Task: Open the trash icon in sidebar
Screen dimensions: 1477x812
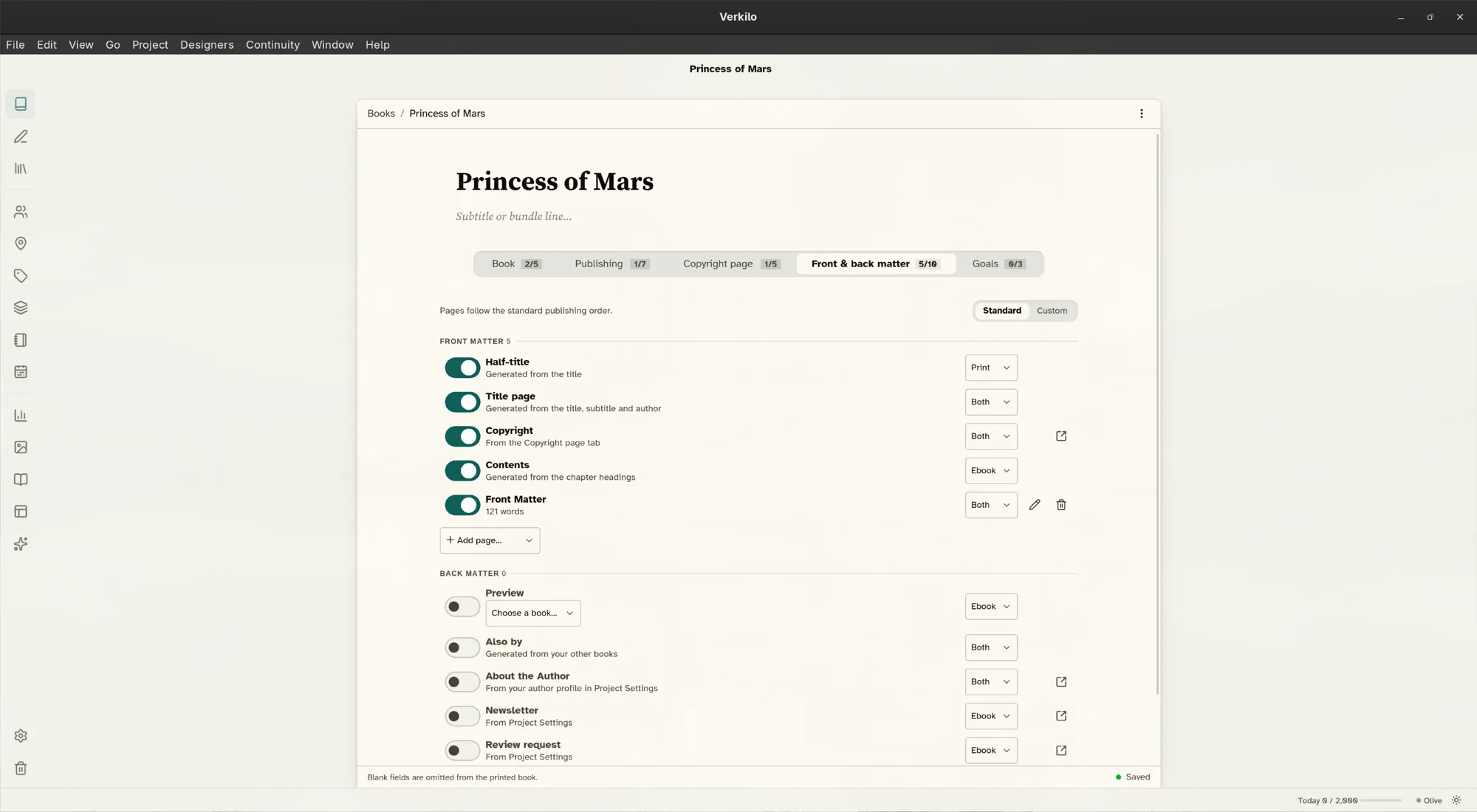Action: pos(21,768)
